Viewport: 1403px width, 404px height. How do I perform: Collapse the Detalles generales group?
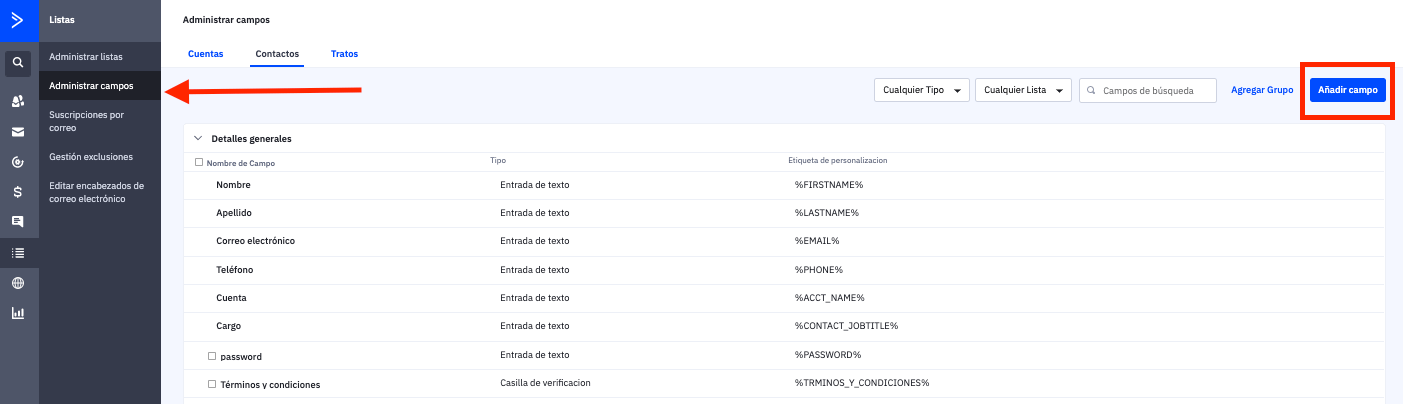[x=198, y=139]
